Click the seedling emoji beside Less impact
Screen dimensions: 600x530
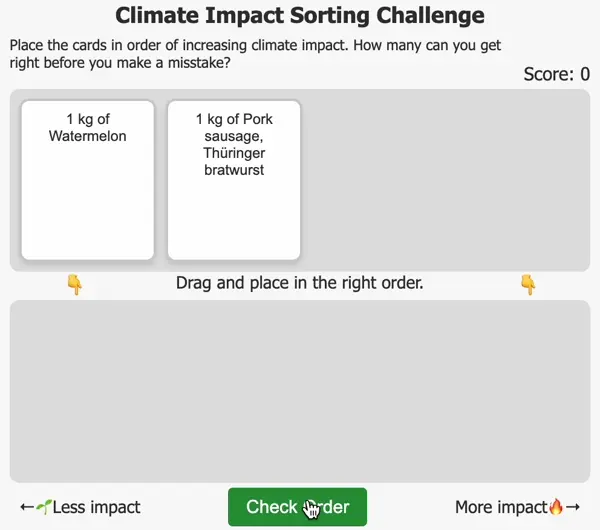point(43,507)
